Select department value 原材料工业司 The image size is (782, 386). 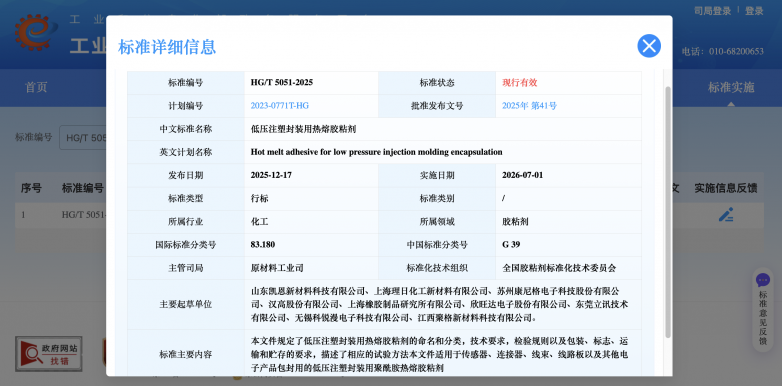click(277, 268)
